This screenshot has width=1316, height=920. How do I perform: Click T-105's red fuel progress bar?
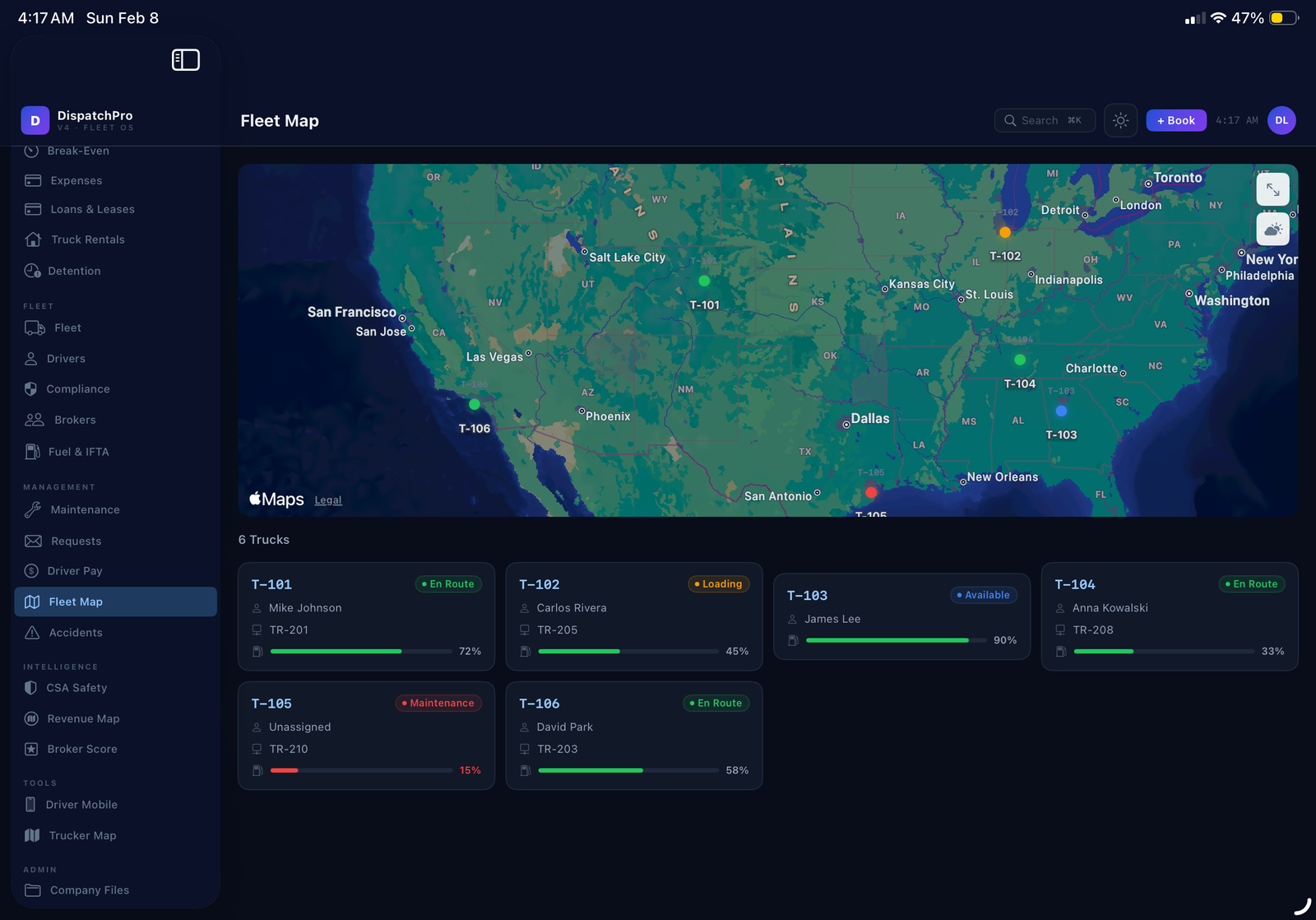point(285,770)
